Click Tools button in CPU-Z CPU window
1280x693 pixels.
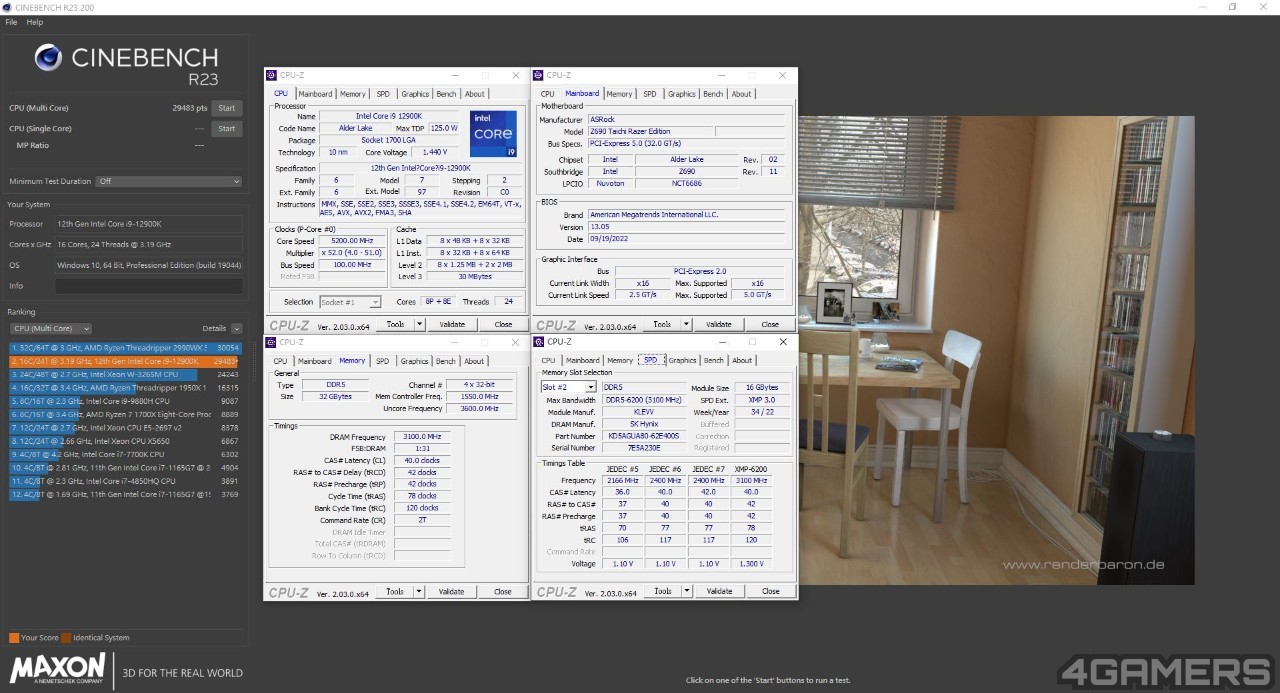click(395, 324)
